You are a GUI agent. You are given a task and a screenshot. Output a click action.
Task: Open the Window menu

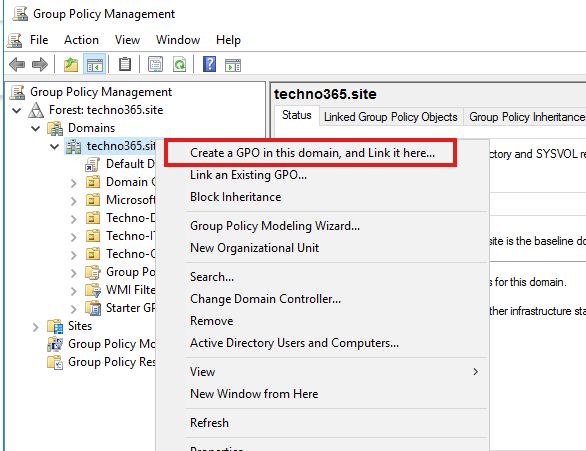(178, 40)
